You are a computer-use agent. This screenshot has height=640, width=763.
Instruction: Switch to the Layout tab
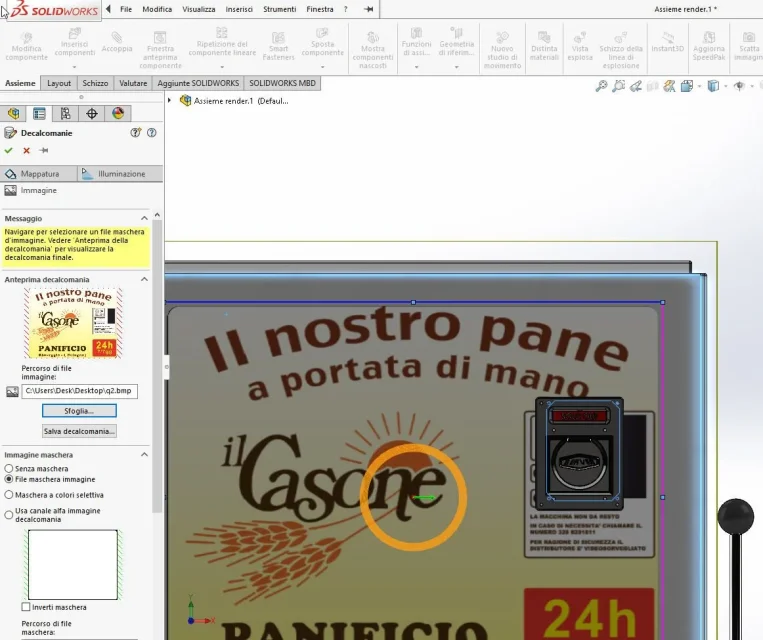59,83
